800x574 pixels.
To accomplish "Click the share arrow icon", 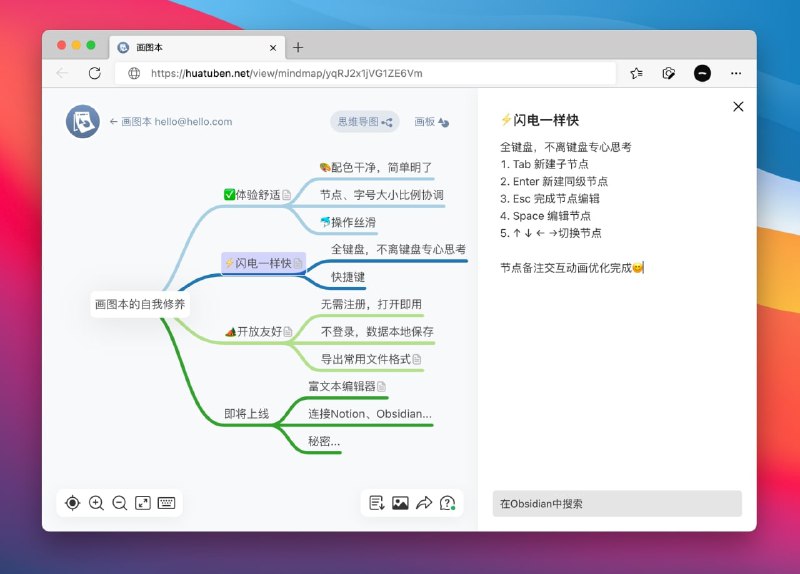I will 424,503.
